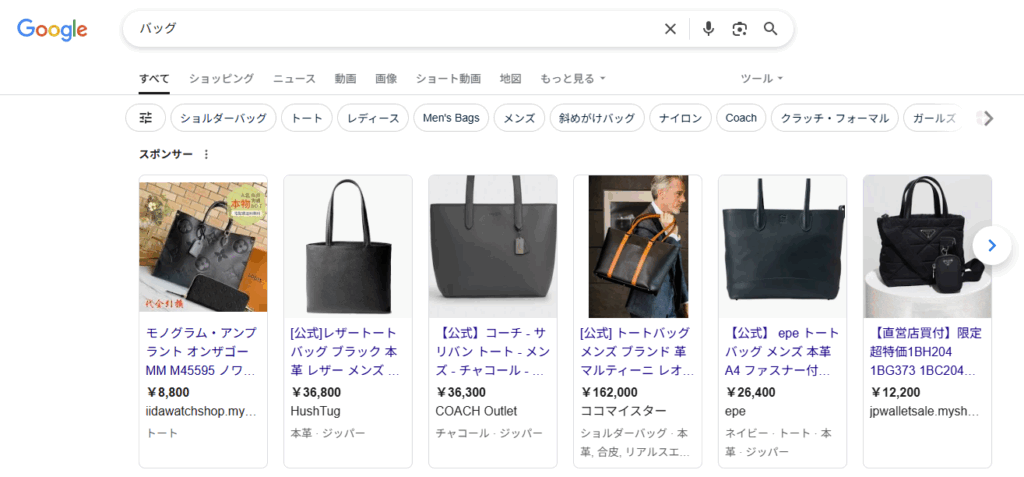This screenshot has height=477, width=1024.
Task: Click the HushTug seller name
Action: [315, 411]
